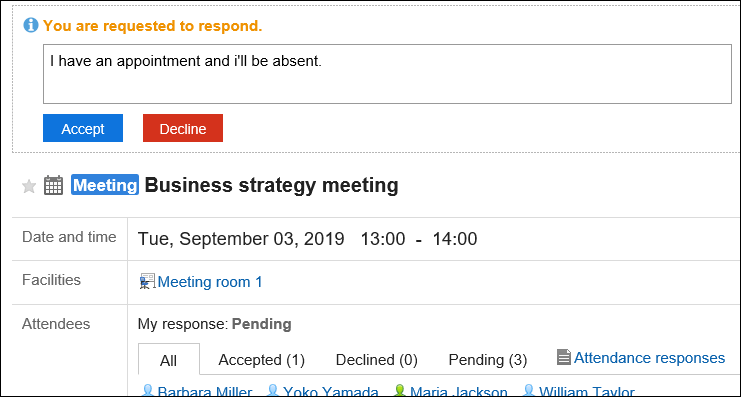
Task: Click Maria Jackson's green user icon
Action: [x=400, y=391]
